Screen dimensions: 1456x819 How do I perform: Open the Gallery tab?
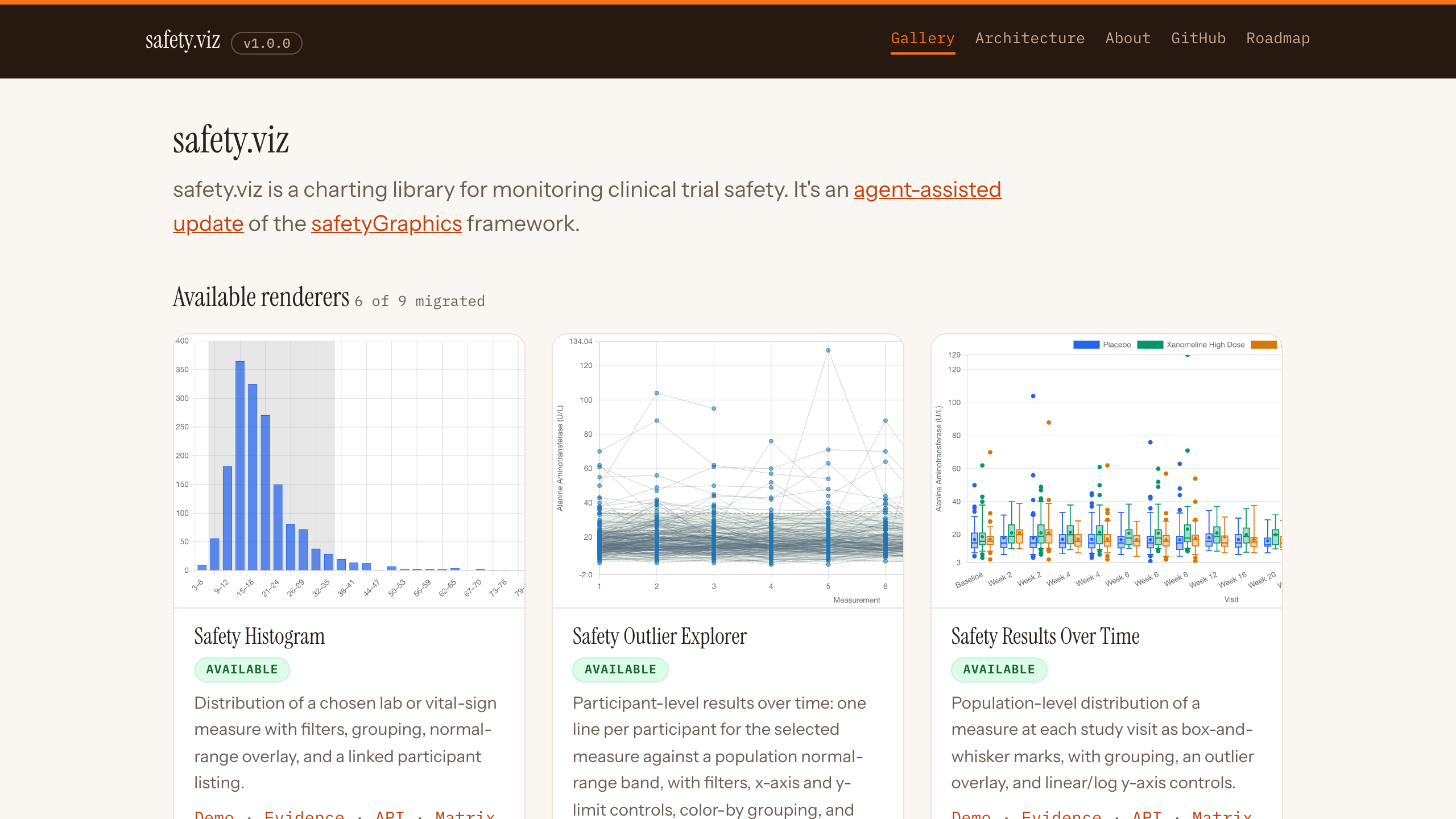point(923,38)
